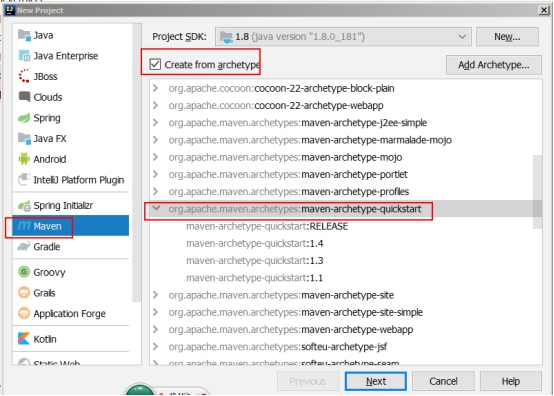Click the SDK folder icon in Project SDK box
Screen dimensions: 554x396
(226, 37)
